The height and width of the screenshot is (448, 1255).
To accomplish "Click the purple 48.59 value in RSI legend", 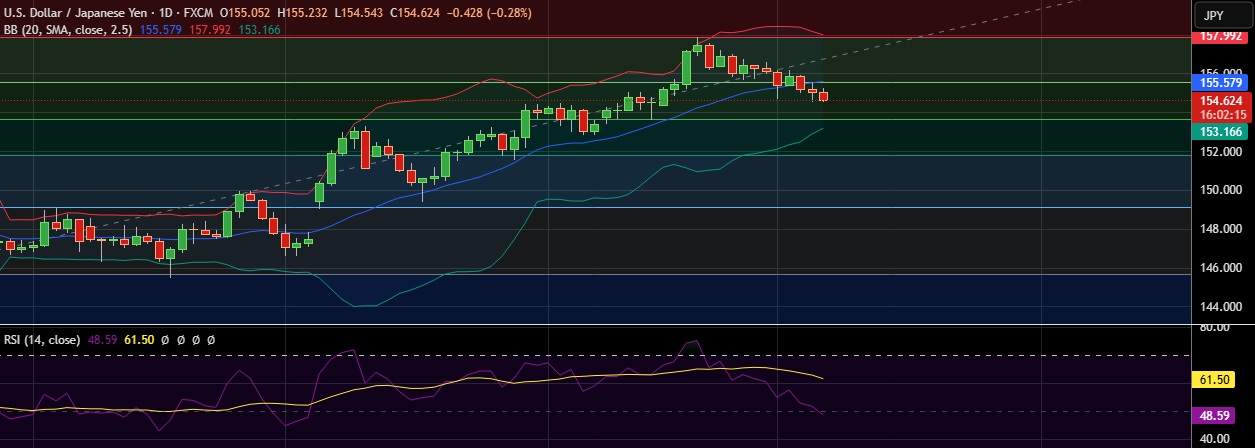I will point(102,340).
